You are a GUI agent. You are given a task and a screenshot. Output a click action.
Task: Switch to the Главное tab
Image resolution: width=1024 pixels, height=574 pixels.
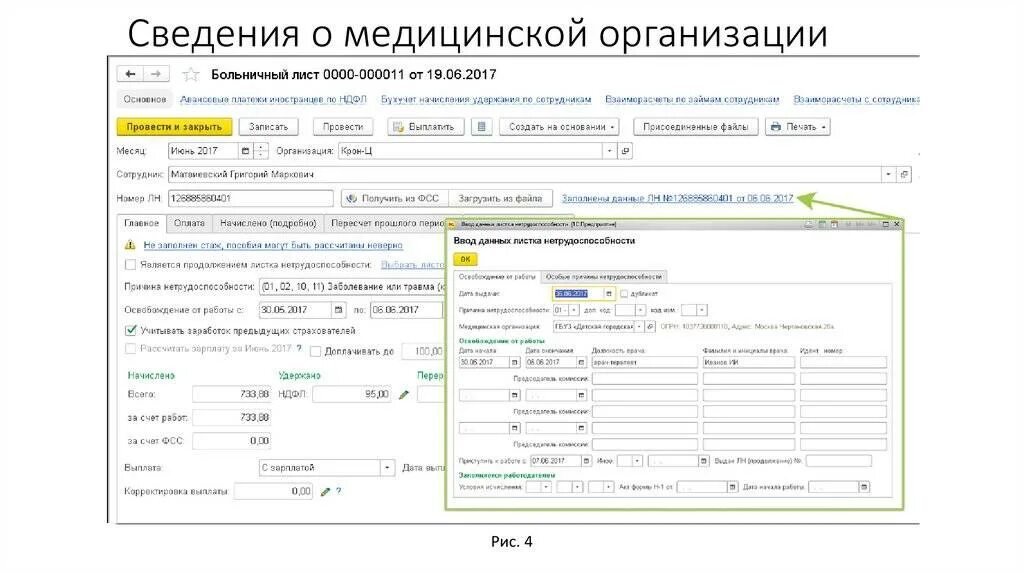142,223
